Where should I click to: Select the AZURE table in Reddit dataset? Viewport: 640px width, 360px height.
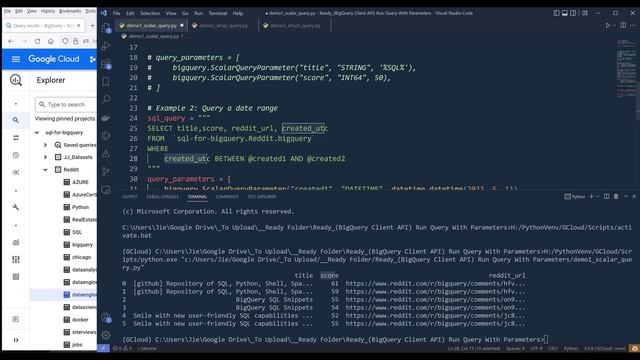point(80,182)
